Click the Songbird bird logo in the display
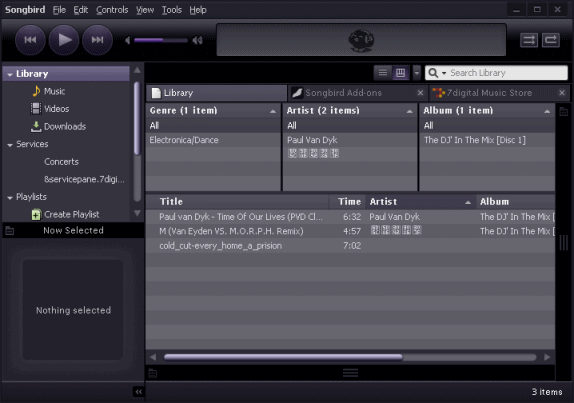 pyautogui.click(x=361, y=40)
